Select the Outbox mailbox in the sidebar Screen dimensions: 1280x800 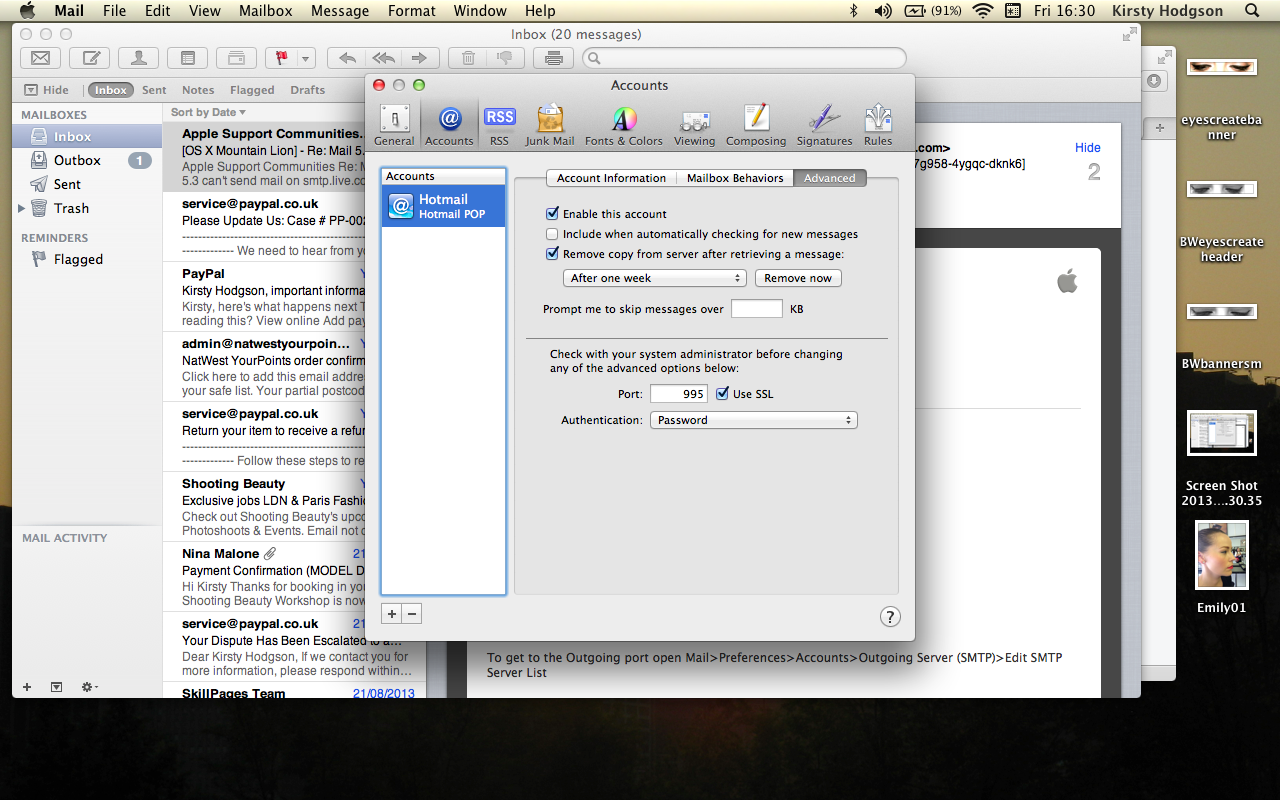[87, 160]
